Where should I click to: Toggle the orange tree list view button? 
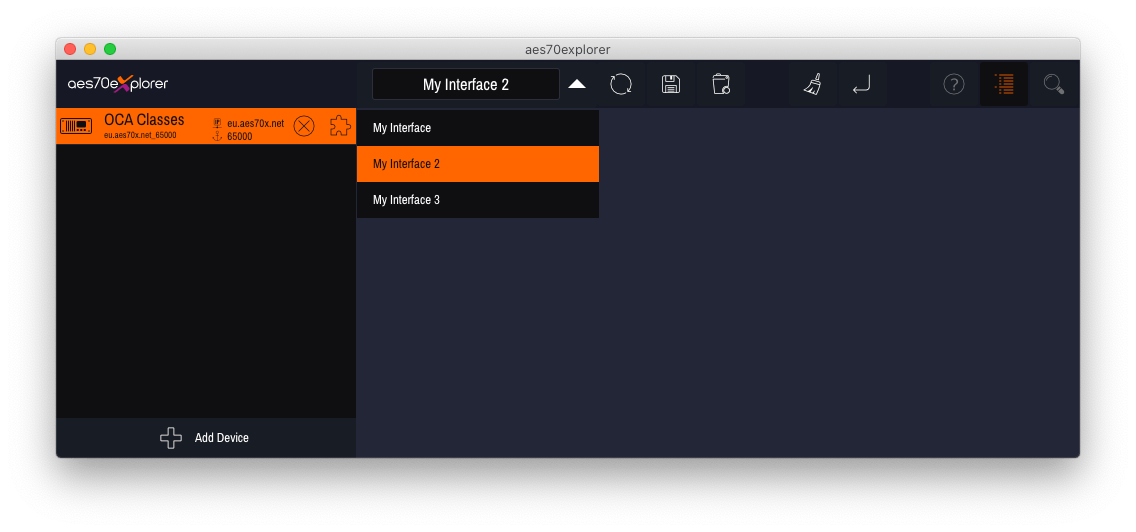tap(1003, 85)
